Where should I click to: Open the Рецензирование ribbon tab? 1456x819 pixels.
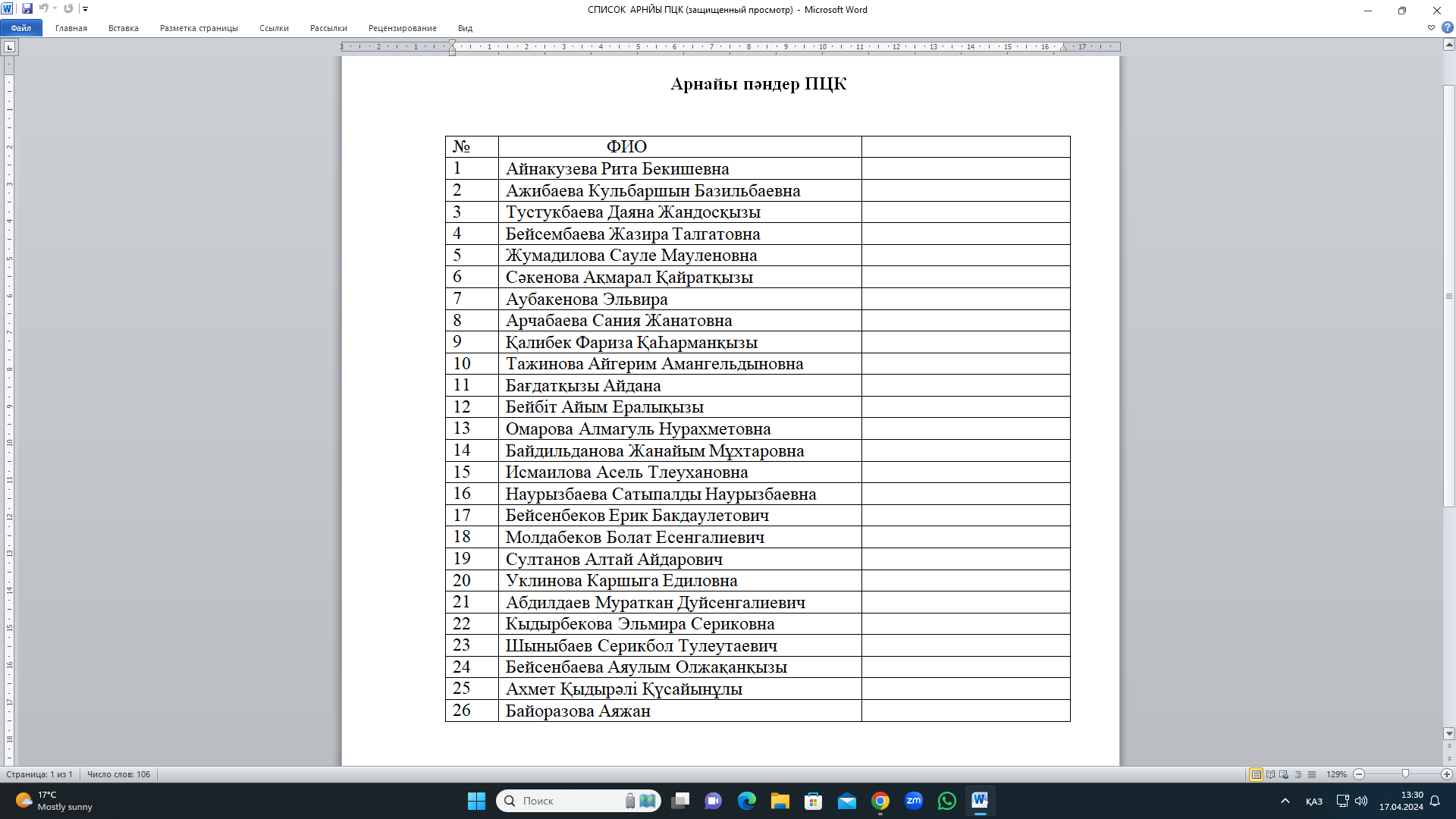pos(402,28)
